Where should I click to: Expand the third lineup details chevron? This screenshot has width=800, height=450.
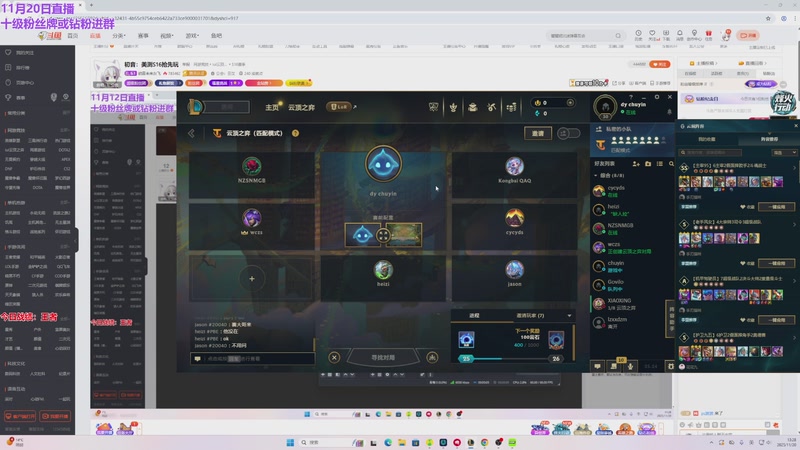click(794, 281)
